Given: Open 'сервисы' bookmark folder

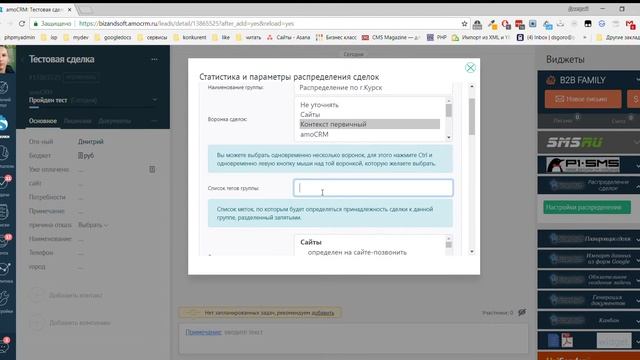Looking at the screenshot, I should 152,37.
